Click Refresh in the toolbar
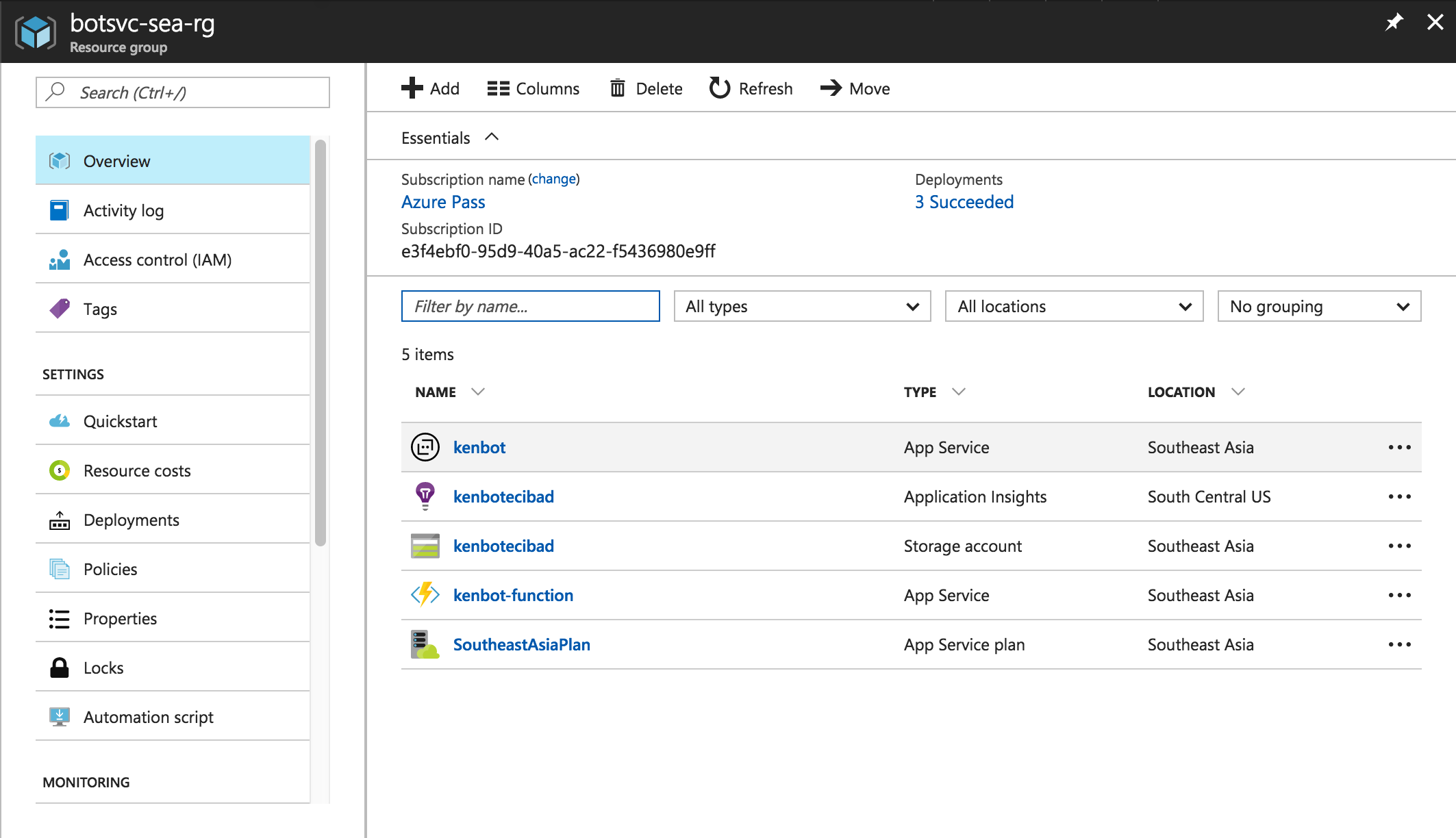Viewport: 1456px width, 838px height. tap(751, 88)
